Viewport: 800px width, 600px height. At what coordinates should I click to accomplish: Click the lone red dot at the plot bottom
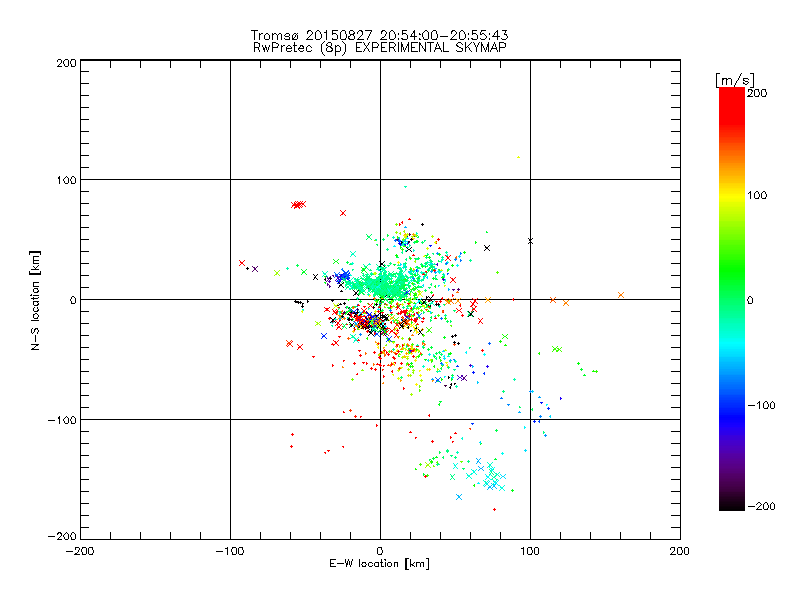click(x=494, y=509)
